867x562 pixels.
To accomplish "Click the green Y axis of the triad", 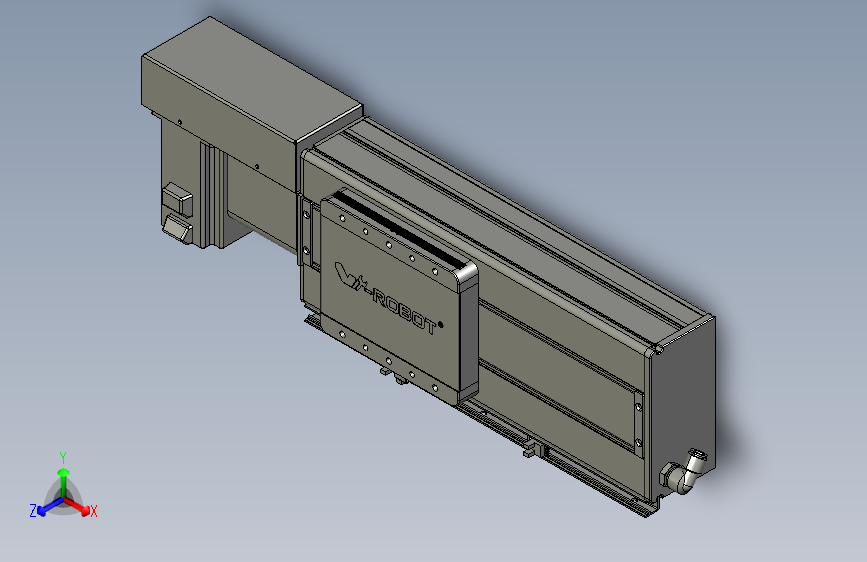I will click(64, 483).
